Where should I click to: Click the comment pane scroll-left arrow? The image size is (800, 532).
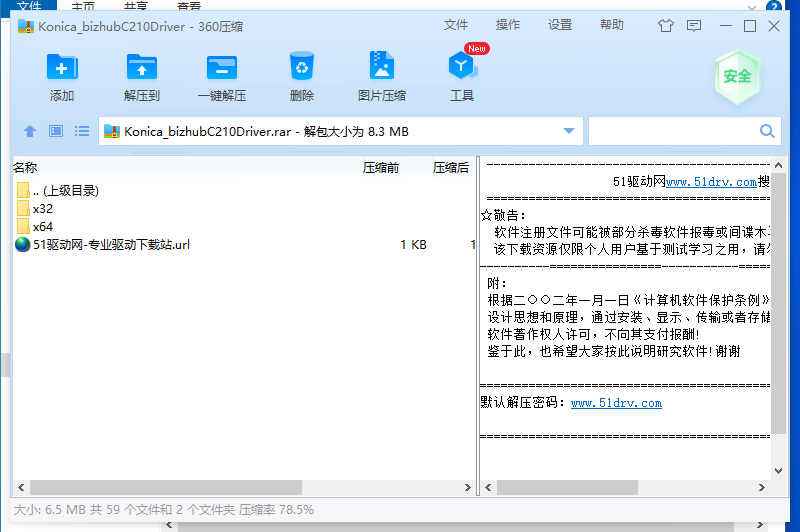coord(488,488)
